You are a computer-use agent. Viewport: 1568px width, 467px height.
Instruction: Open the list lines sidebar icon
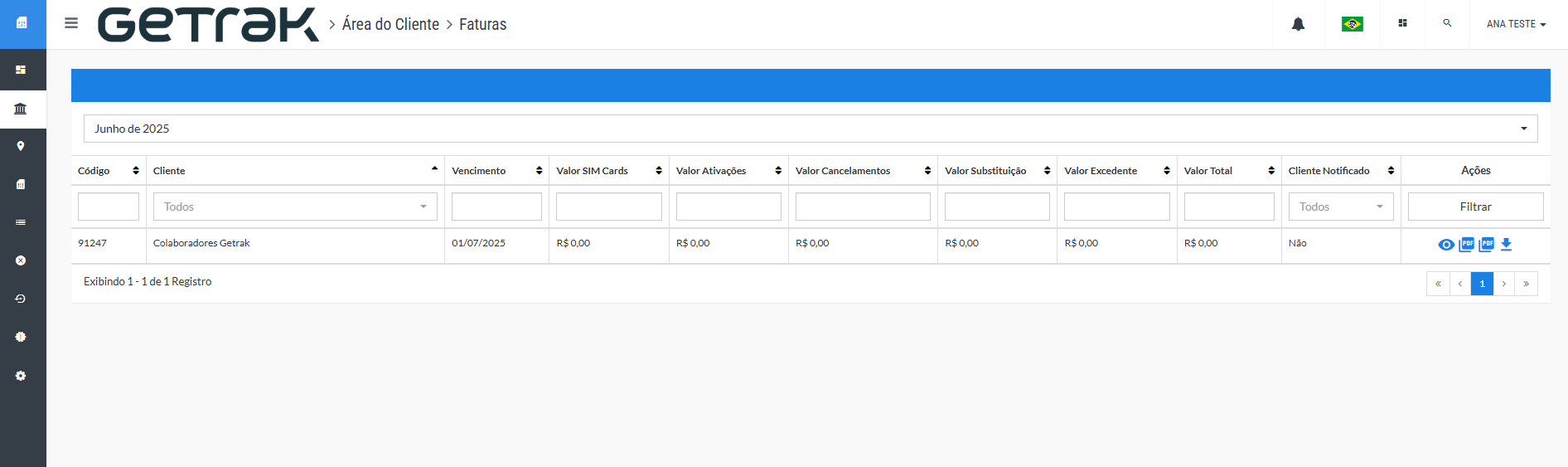(21, 222)
